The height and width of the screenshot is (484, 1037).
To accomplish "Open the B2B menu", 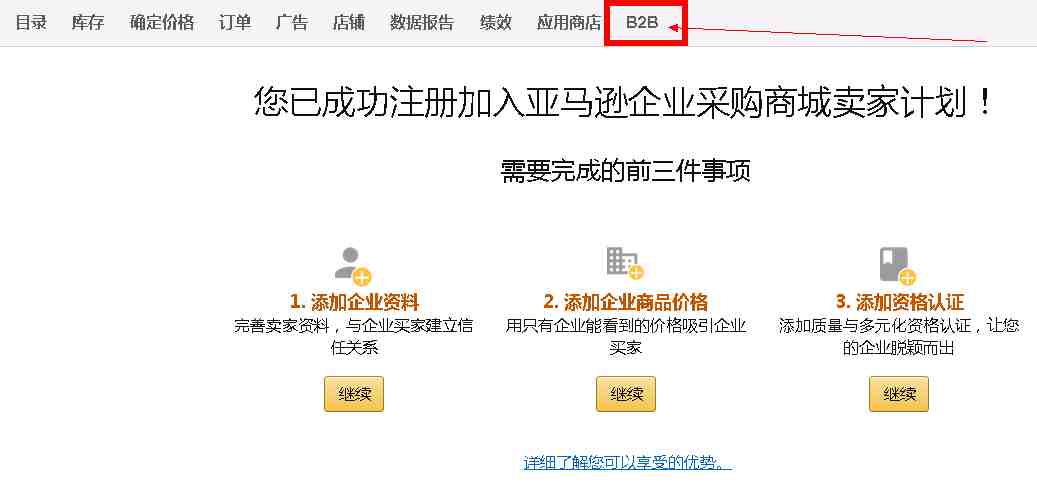I will click(642, 22).
